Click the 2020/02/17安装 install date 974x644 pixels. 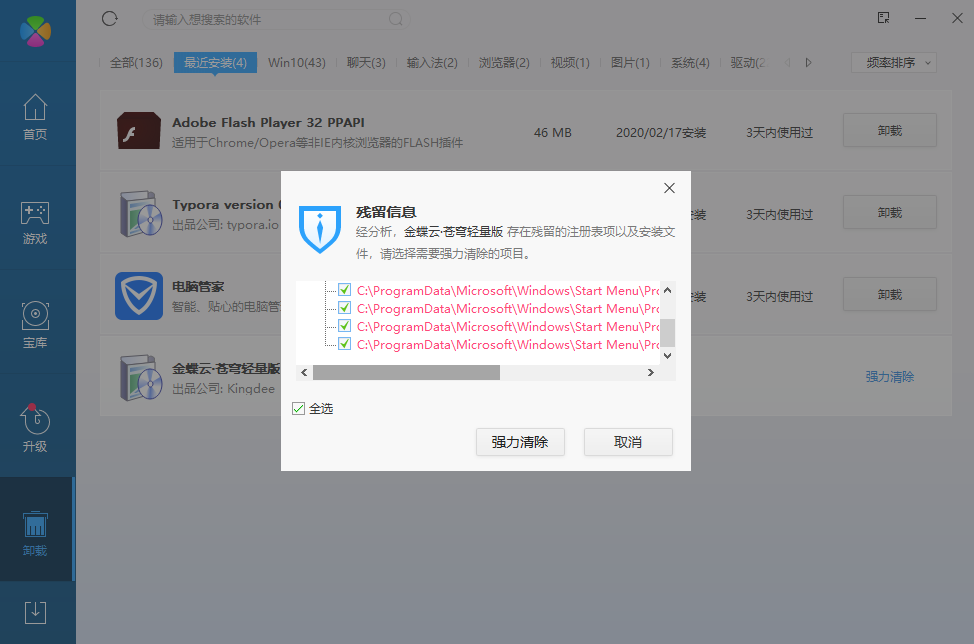pos(661,133)
